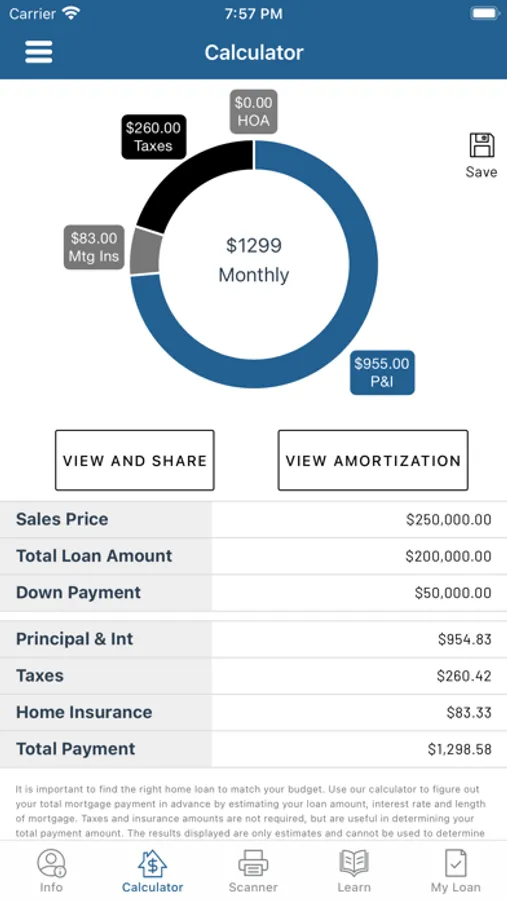Tap the battery indicator in status bar
The image size is (507, 900).
click(x=485, y=13)
